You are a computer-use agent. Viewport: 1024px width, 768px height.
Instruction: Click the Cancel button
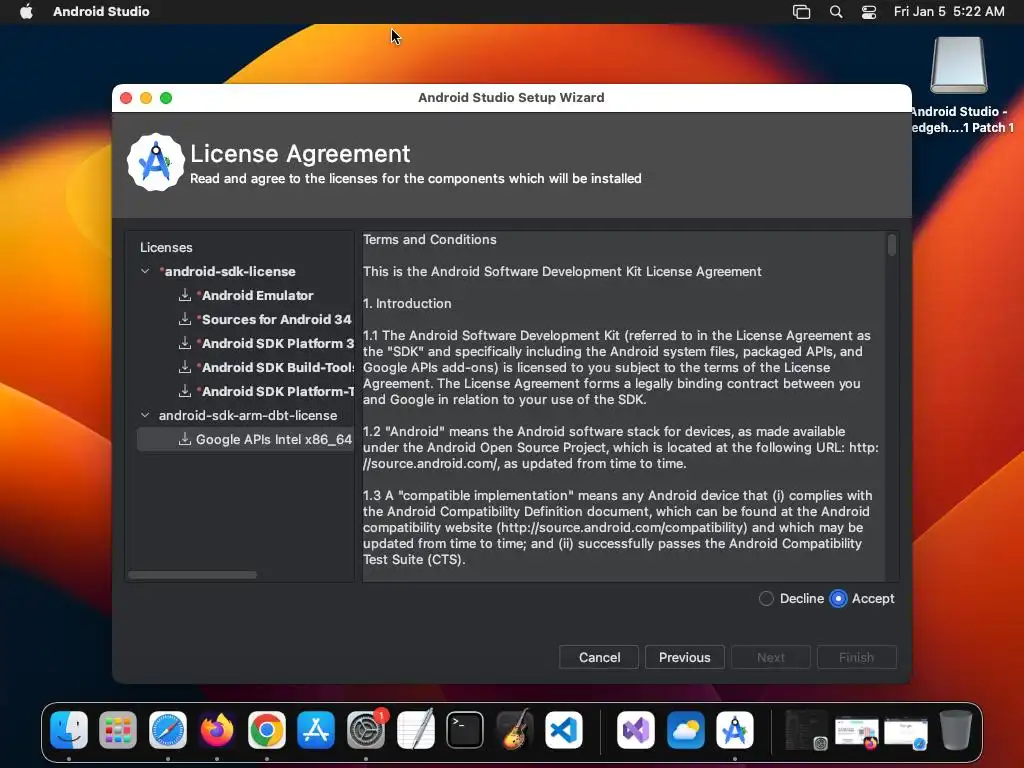coord(599,657)
